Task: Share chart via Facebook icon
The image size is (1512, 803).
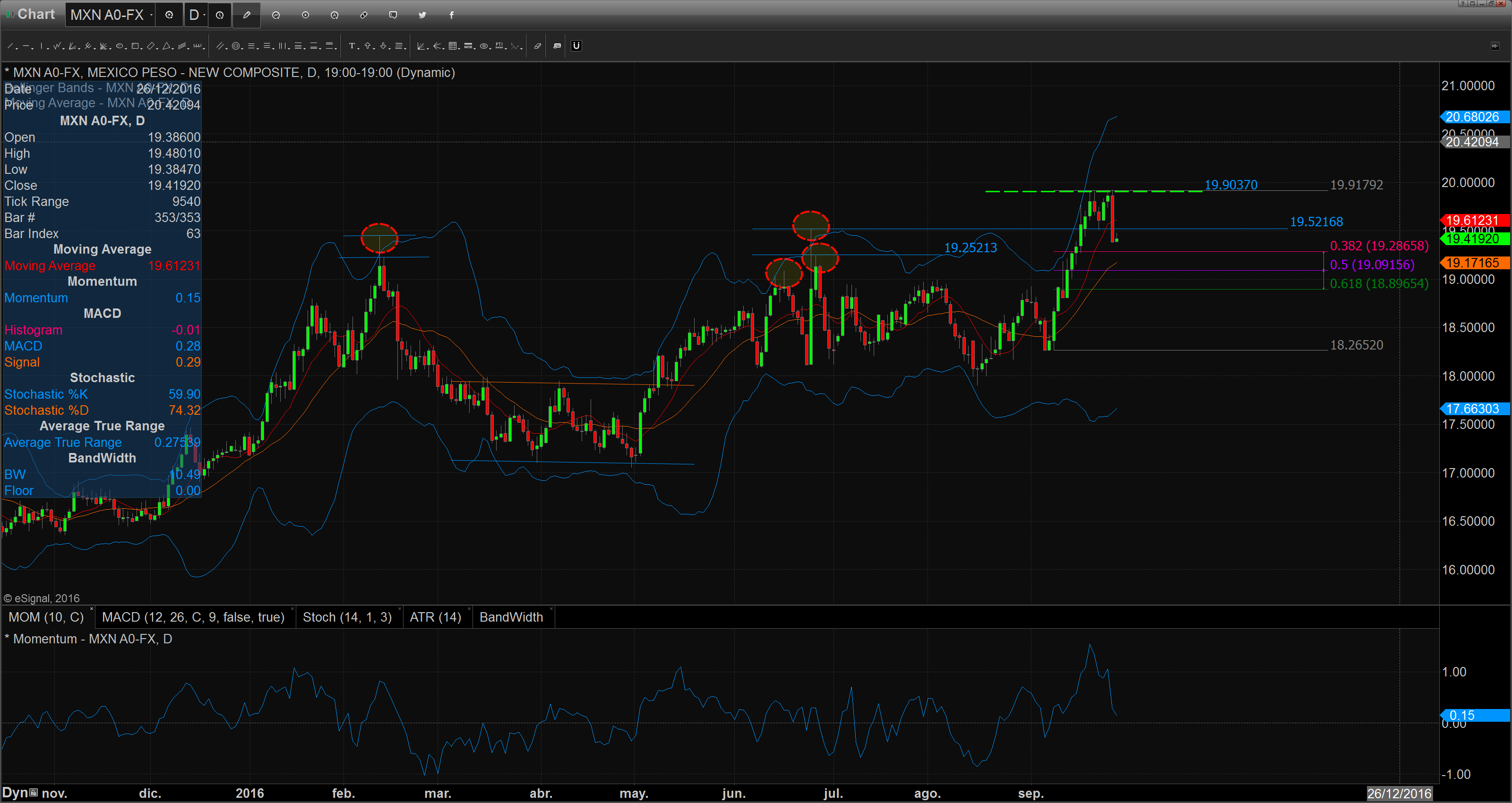Action: [451, 15]
